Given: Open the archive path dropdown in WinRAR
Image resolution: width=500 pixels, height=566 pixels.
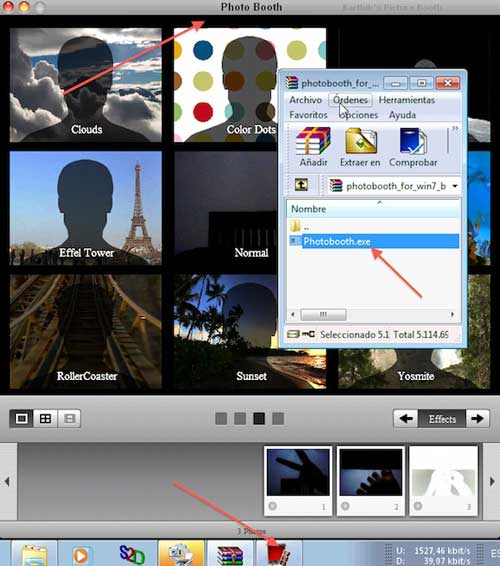Looking at the screenshot, I should tap(455, 186).
